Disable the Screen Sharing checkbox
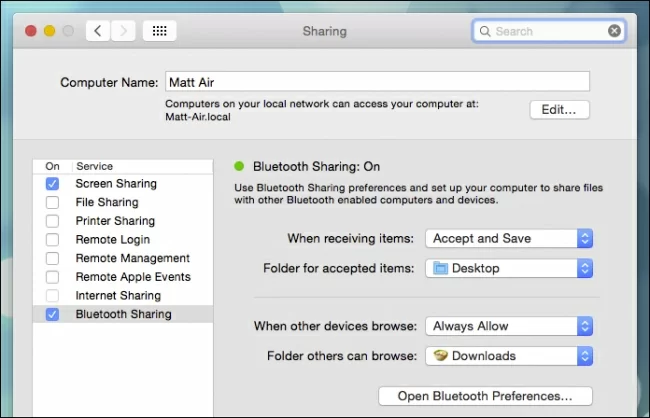The image size is (650, 418). point(52,184)
